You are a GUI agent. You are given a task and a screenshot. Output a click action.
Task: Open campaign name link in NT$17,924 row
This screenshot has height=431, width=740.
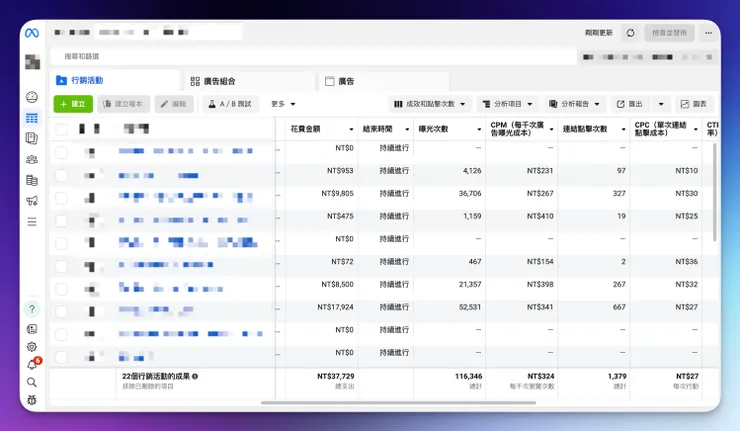(x=156, y=310)
